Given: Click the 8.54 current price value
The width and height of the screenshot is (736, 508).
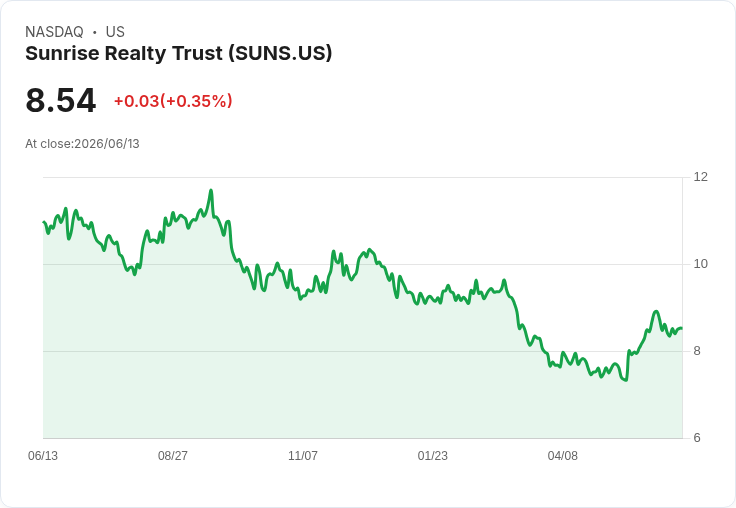Looking at the screenshot, I should tap(61, 100).
